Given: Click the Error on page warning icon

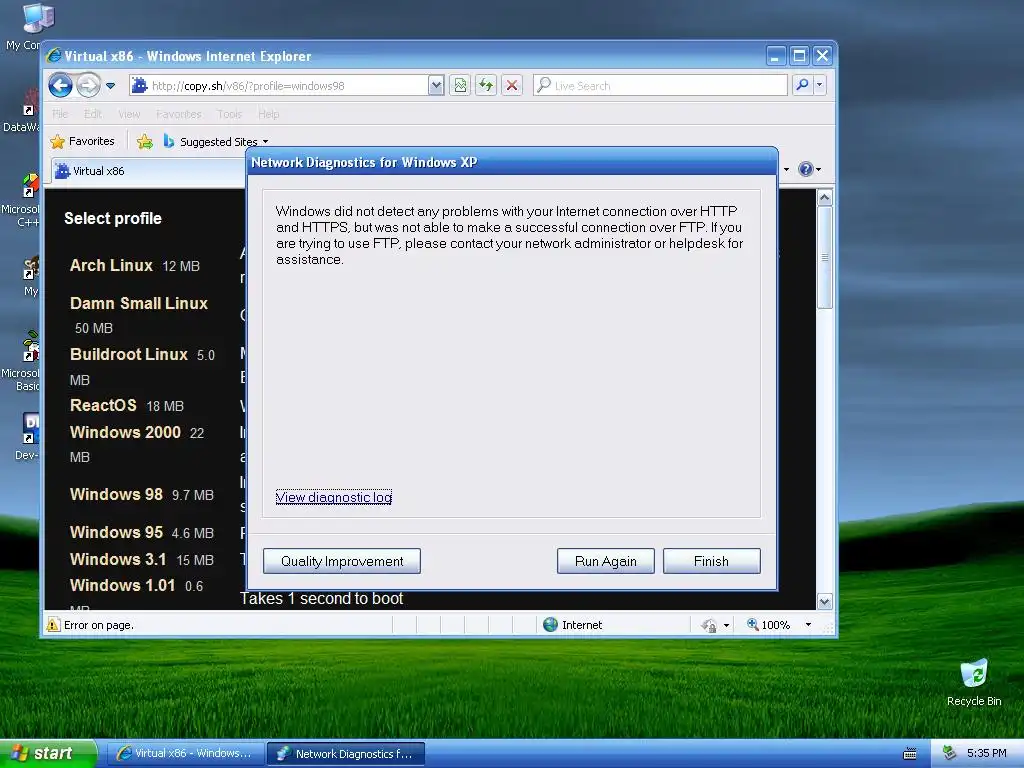Looking at the screenshot, I should [x=53, y=625].
